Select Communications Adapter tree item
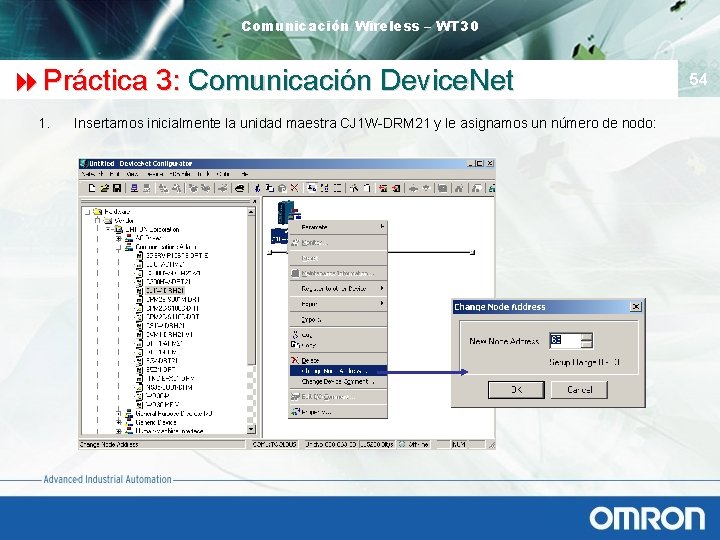 click(167, 247)
